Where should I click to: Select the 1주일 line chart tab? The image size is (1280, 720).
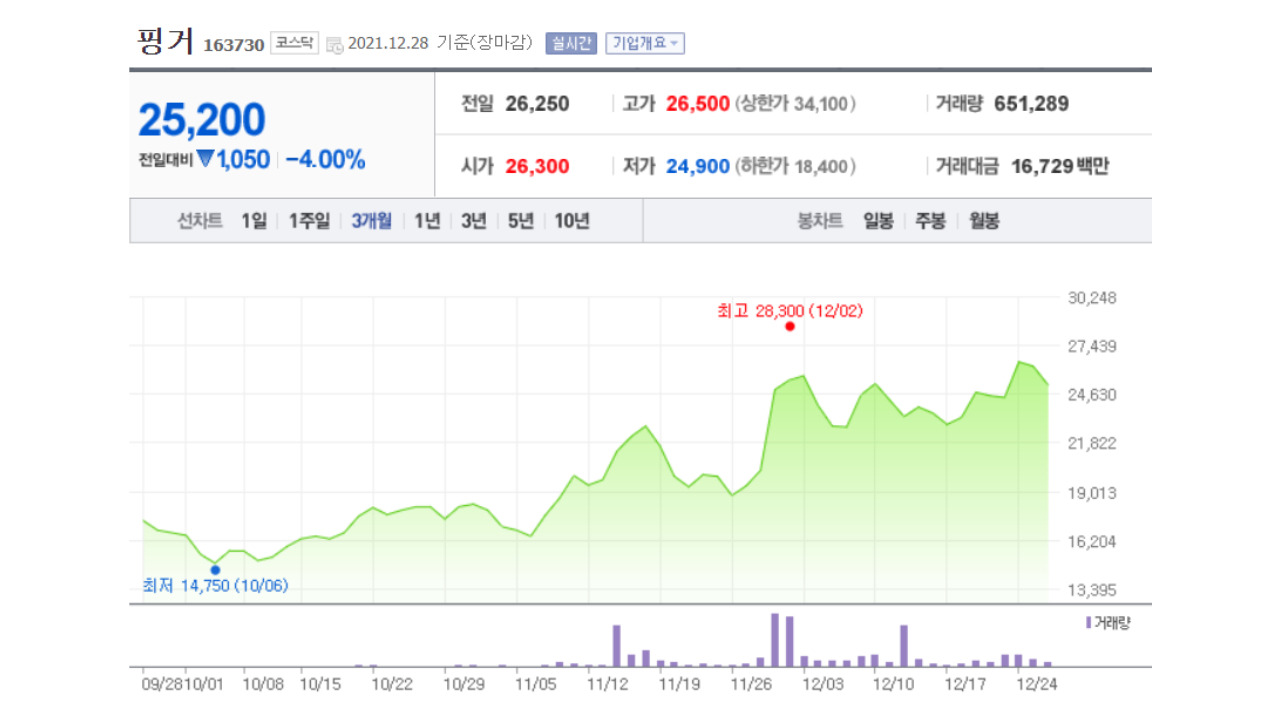(309, 222)
